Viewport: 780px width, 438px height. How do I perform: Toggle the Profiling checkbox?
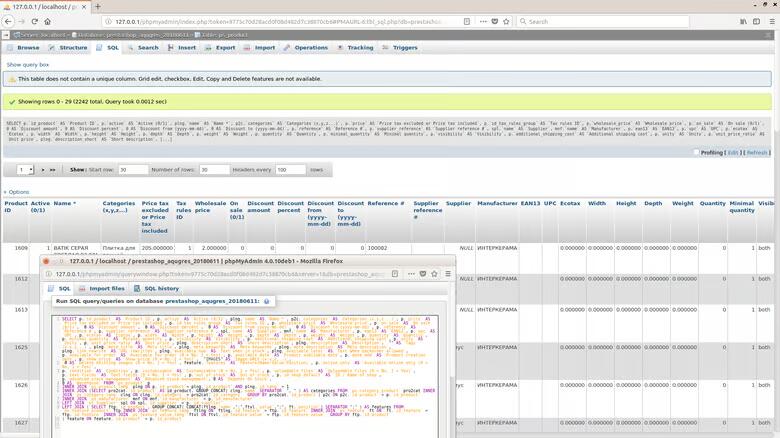coord(697,152)
